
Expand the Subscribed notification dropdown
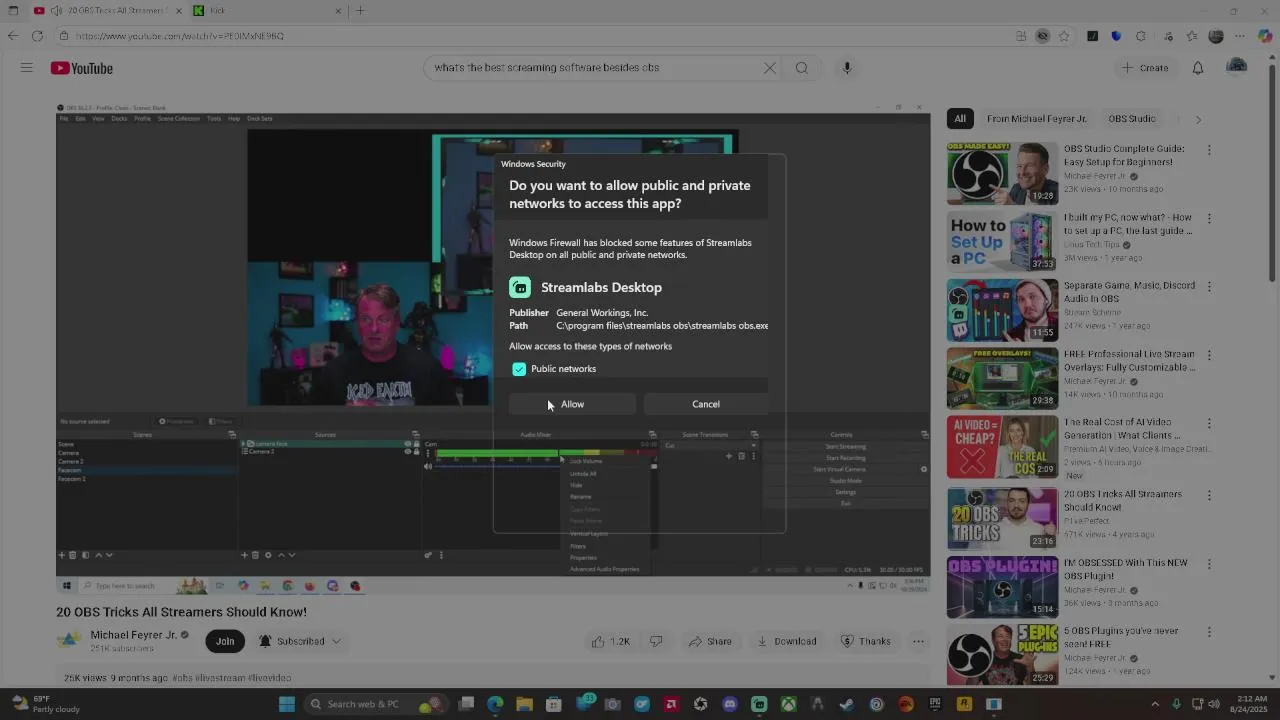point(299,641)
